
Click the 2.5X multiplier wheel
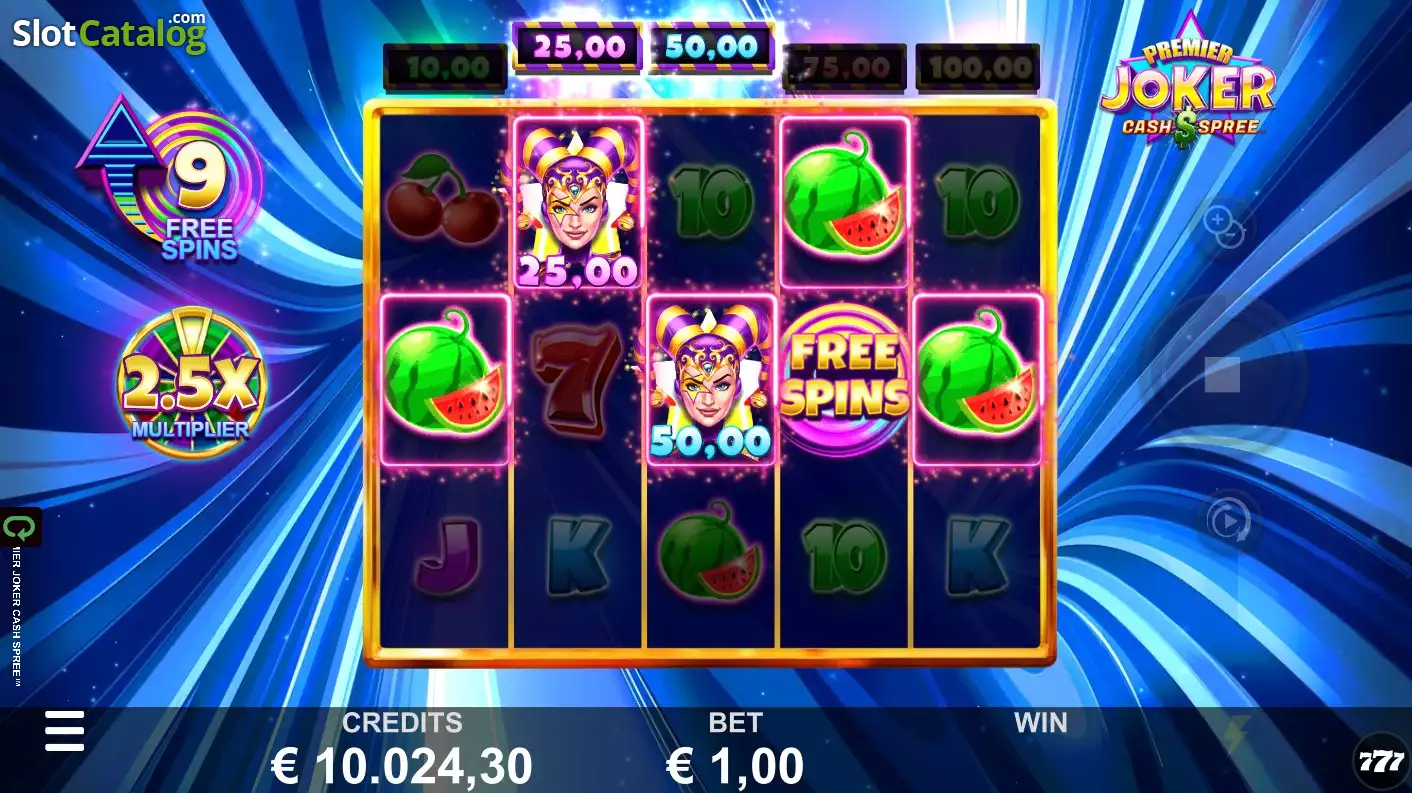(x=192, y=381)
